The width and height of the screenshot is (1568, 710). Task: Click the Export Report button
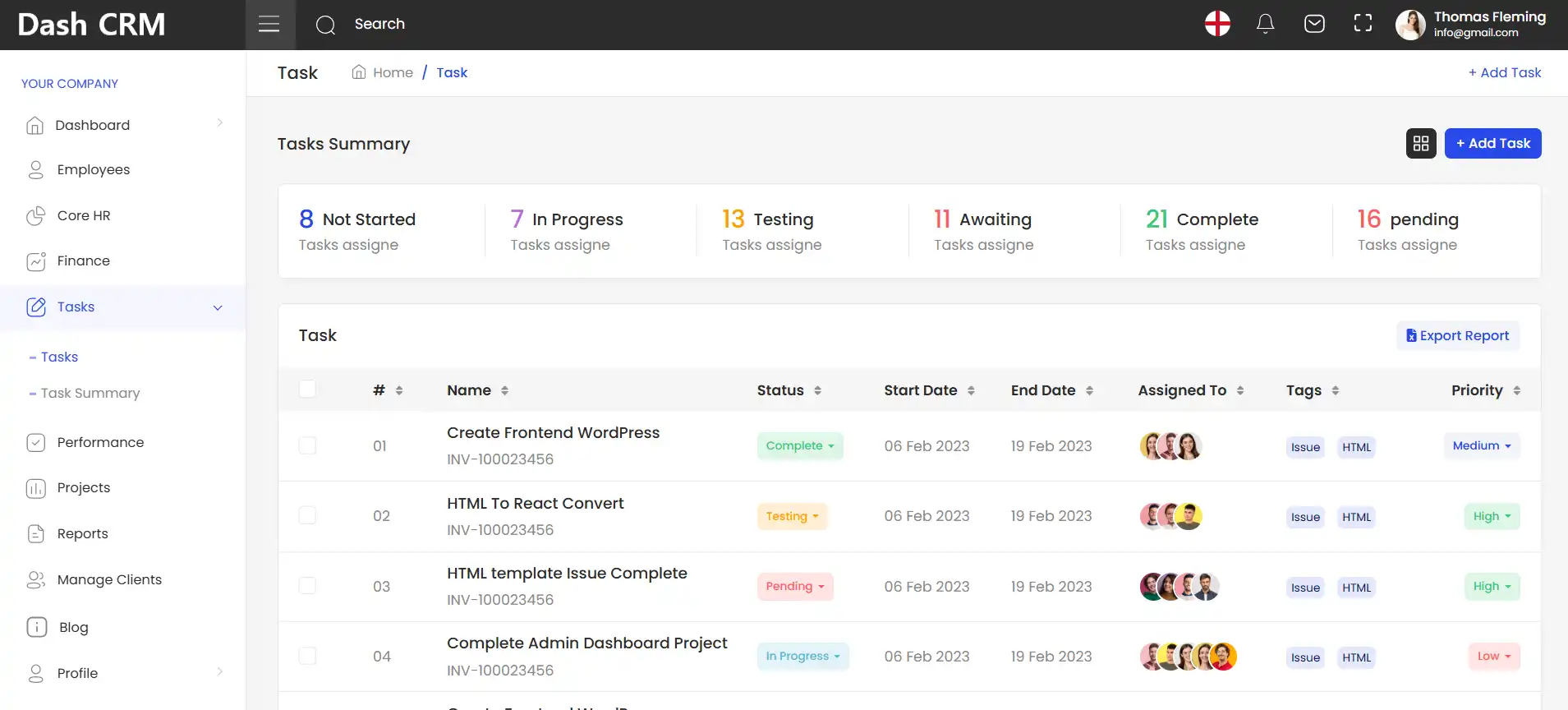[x=1458, y=336]
